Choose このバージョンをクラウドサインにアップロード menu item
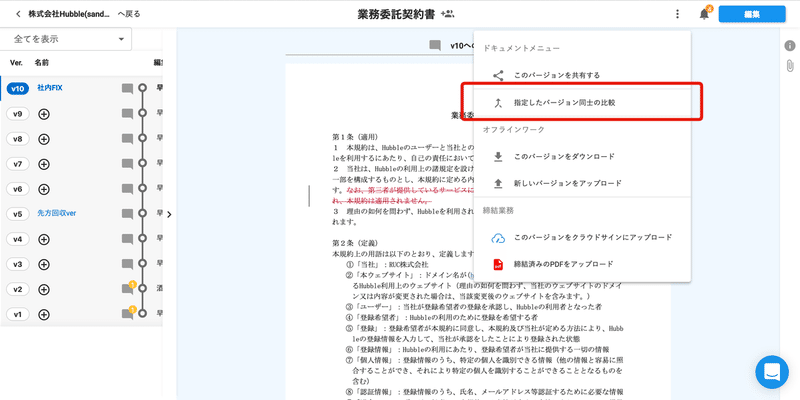Screen dimensions: 800x400 (x=582, y=237)
